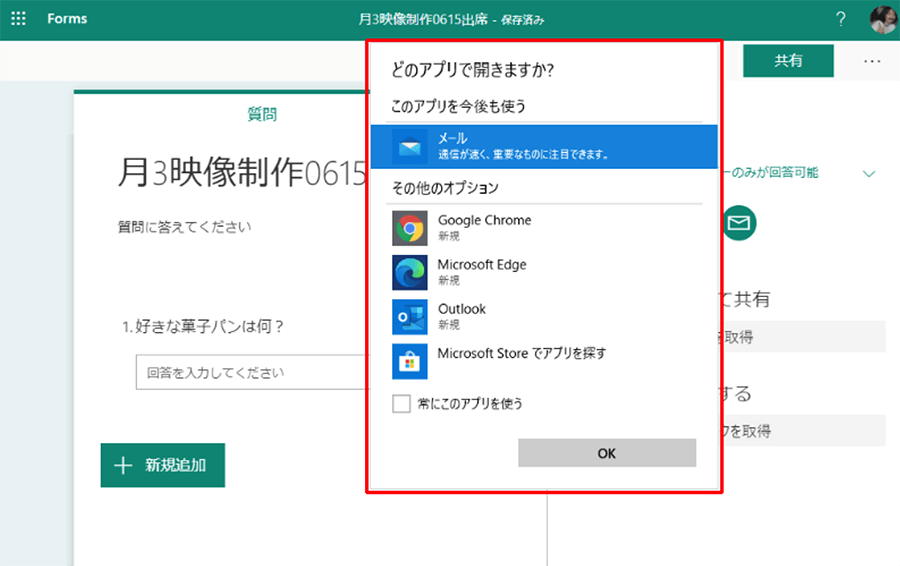Expand the のみが回答可能 dropdown chevron
900x566 pixels.
point(869,173)
